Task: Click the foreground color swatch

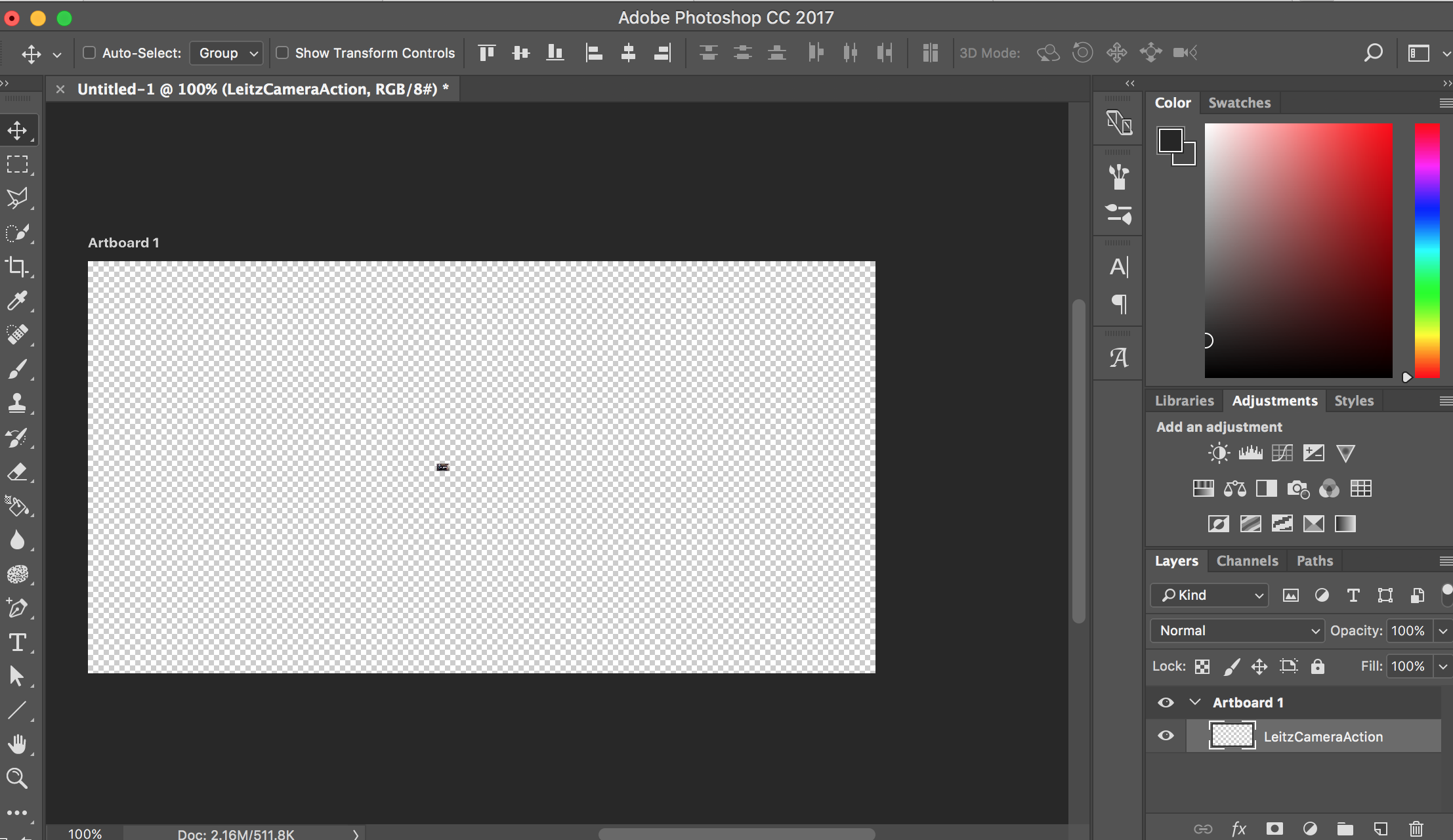Action: 1170,140
